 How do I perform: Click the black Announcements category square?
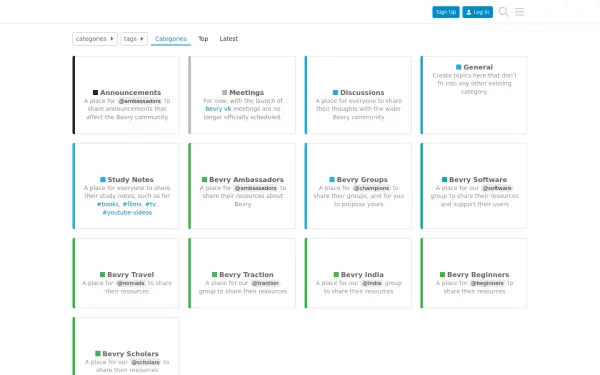point(95,92)
